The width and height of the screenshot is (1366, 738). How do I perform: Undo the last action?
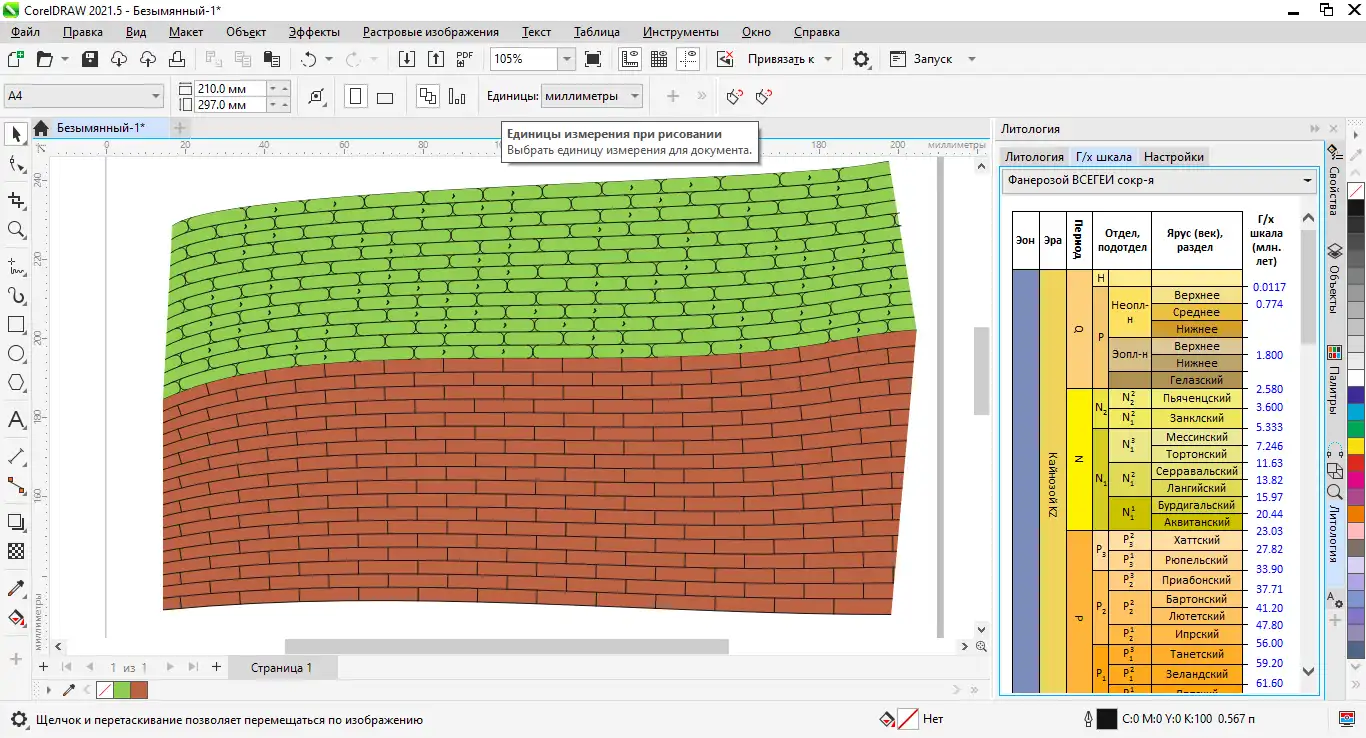tap(308, 59)
